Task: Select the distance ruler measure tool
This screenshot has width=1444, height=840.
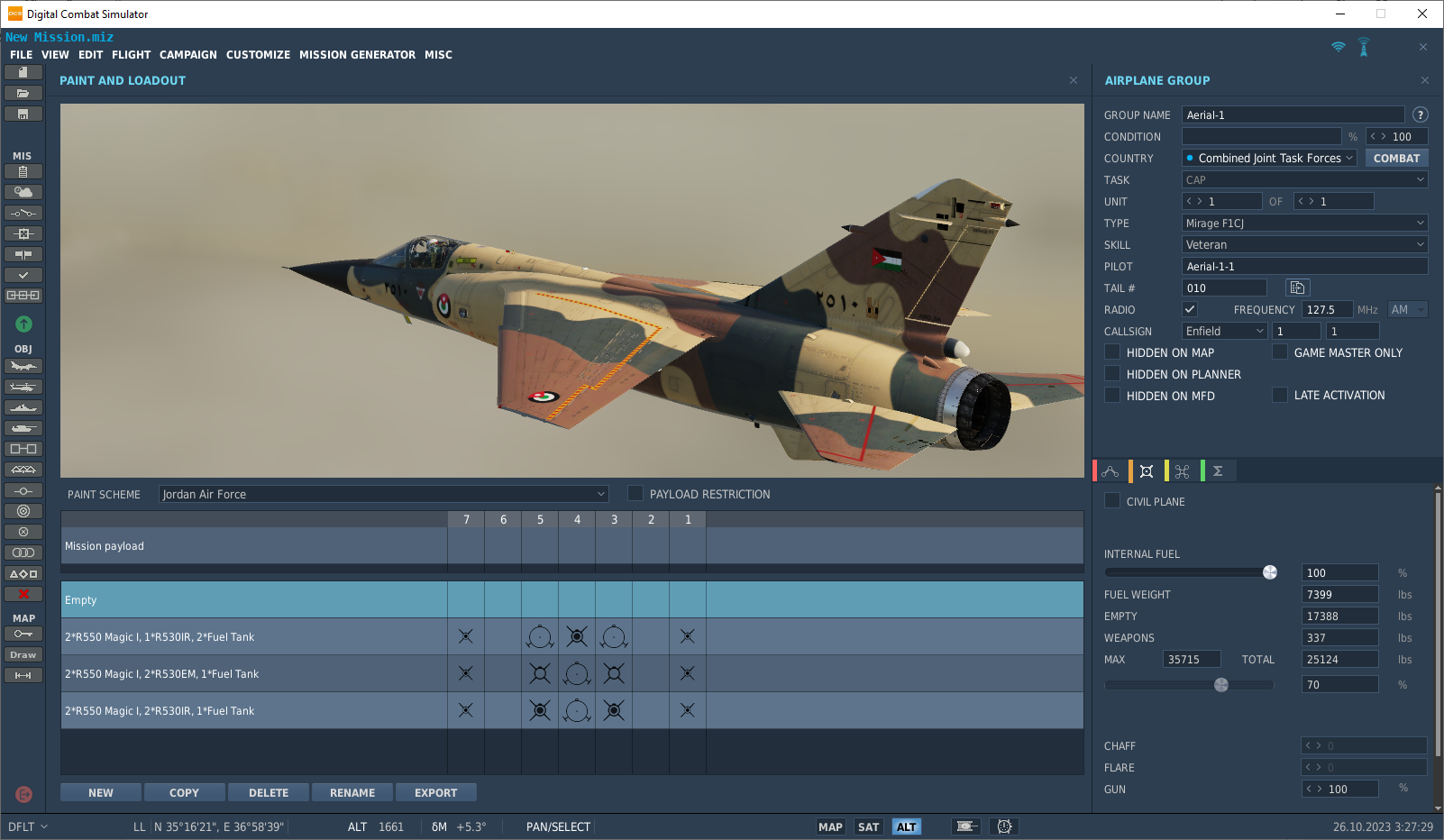Action: click(23, 675)
